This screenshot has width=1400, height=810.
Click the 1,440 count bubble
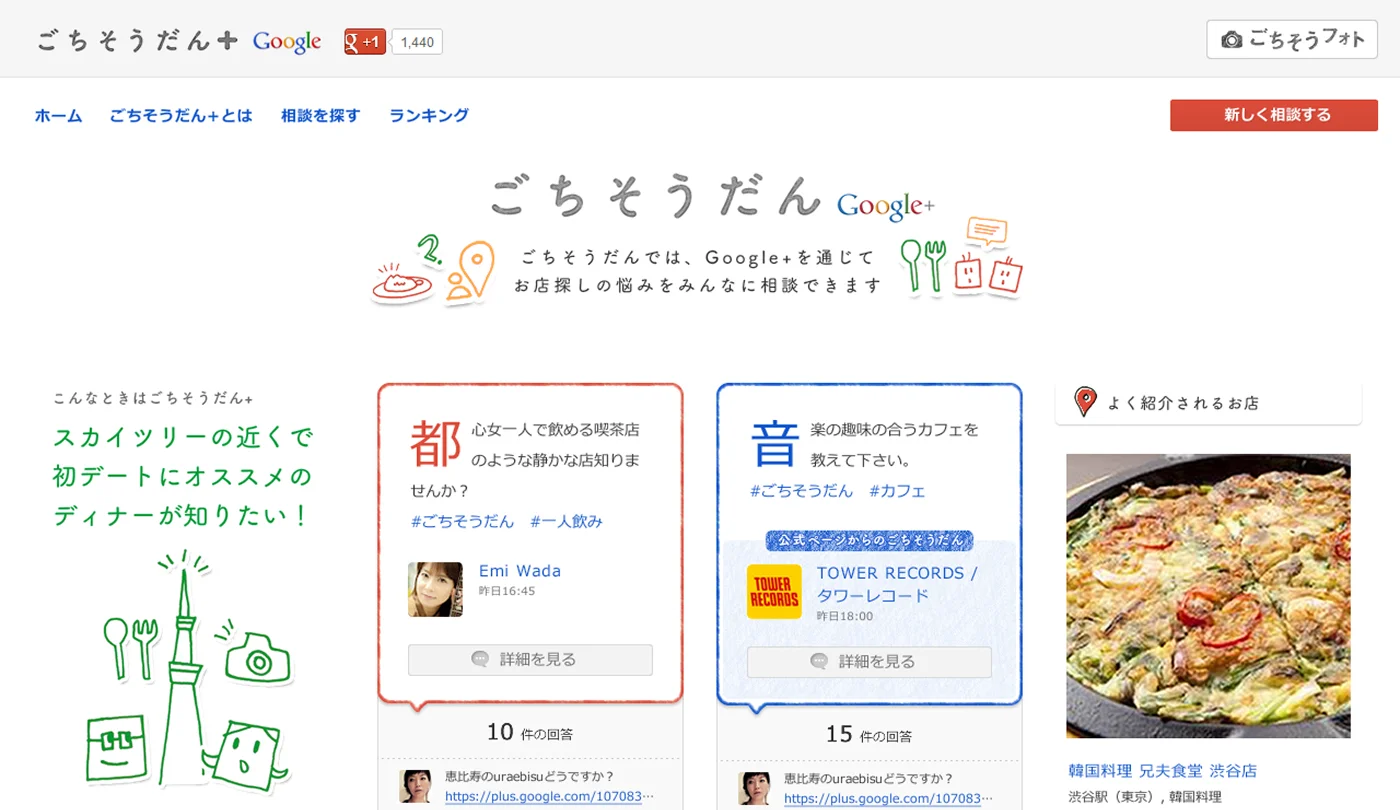pyautogui.click(x=417, y=42)
